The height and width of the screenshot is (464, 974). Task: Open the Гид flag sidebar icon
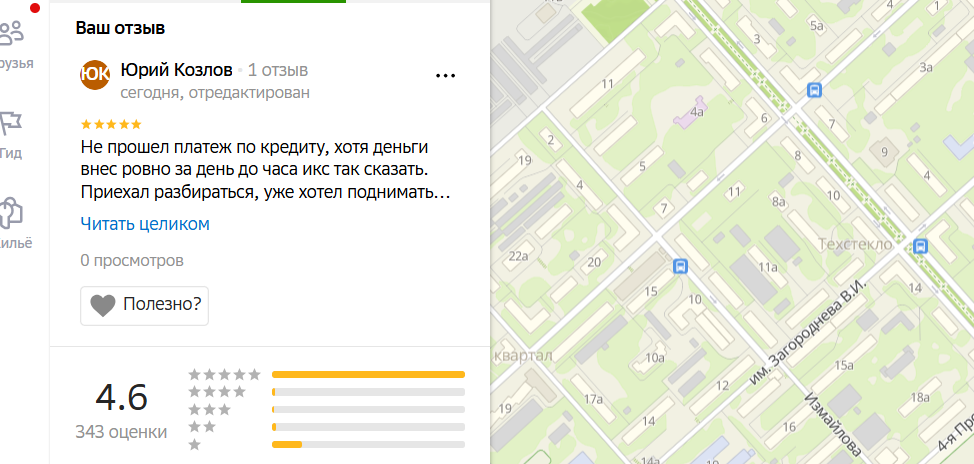11,124
